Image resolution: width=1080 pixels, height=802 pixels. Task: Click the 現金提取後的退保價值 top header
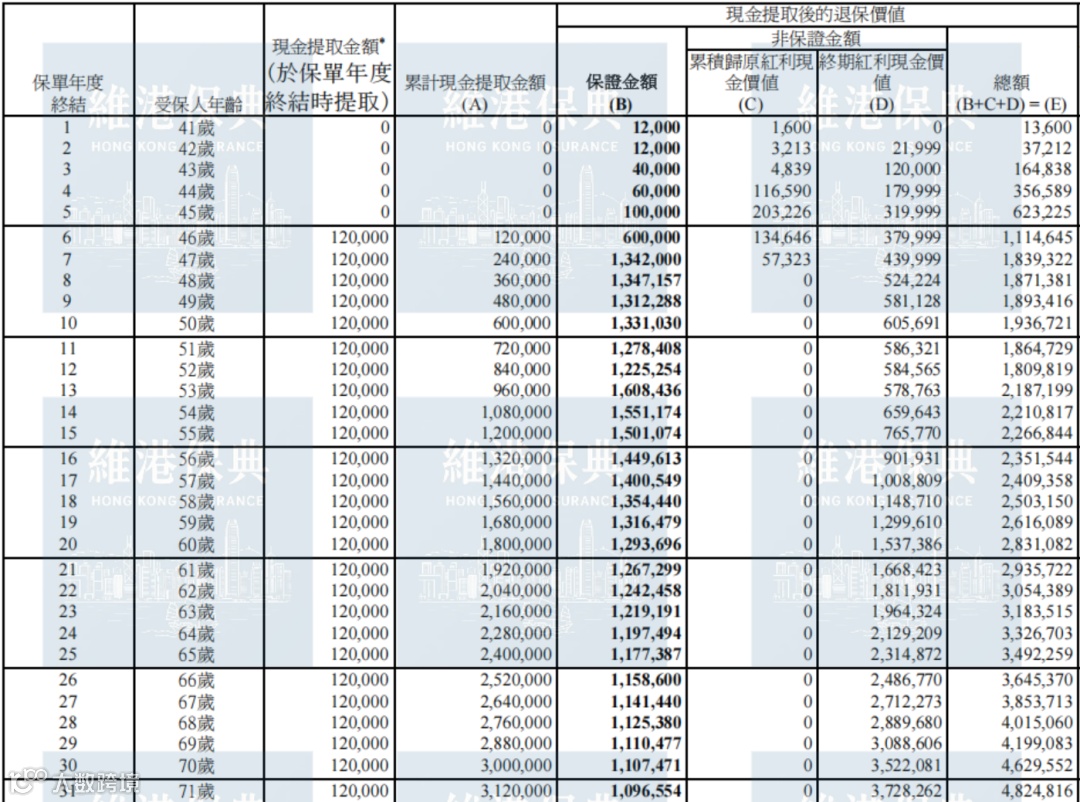(x=816, y=14)
